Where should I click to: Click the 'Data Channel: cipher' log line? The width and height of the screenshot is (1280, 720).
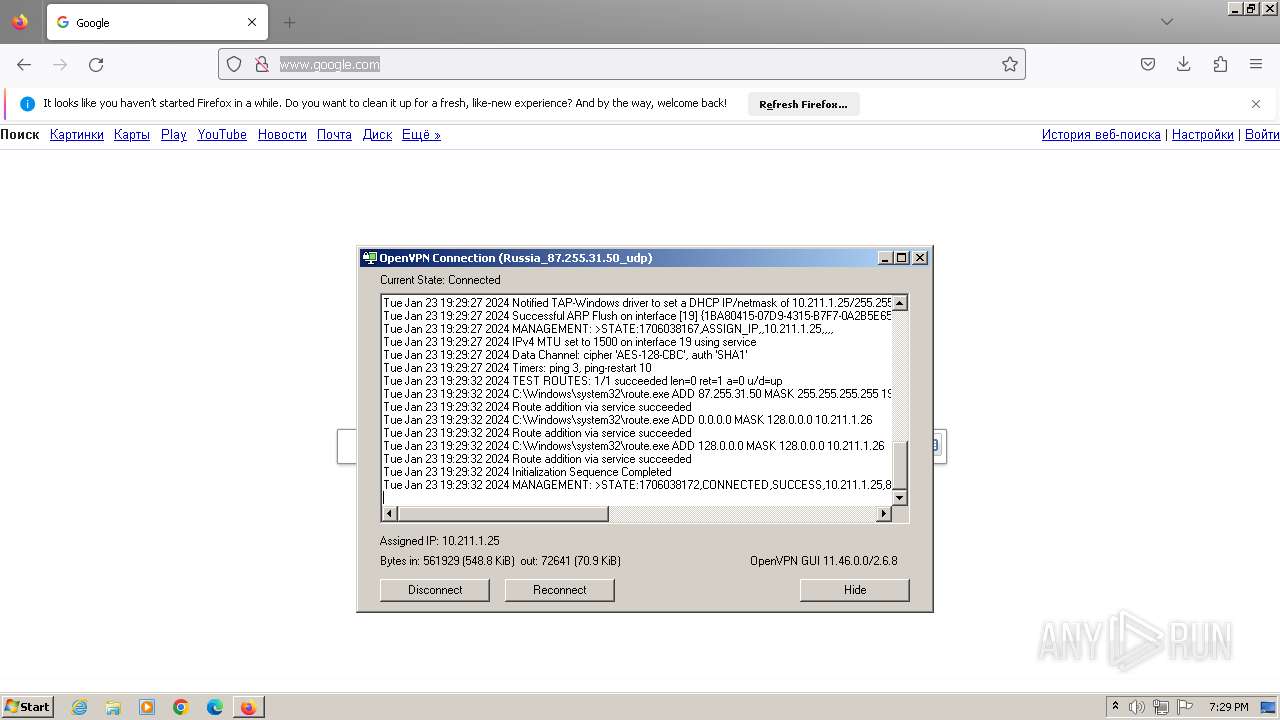point(565,355)
